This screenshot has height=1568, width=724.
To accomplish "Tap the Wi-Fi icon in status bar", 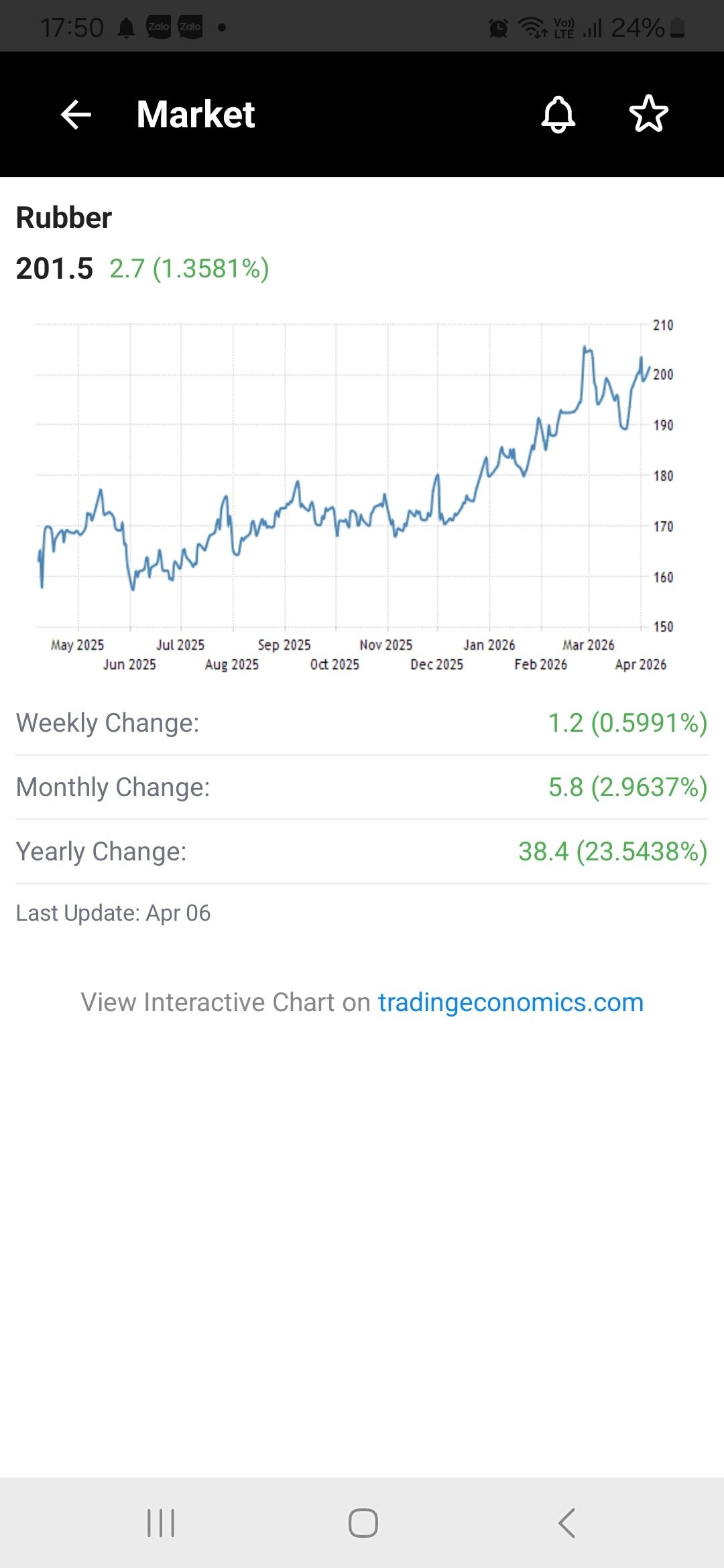I will tap(533, 27).
